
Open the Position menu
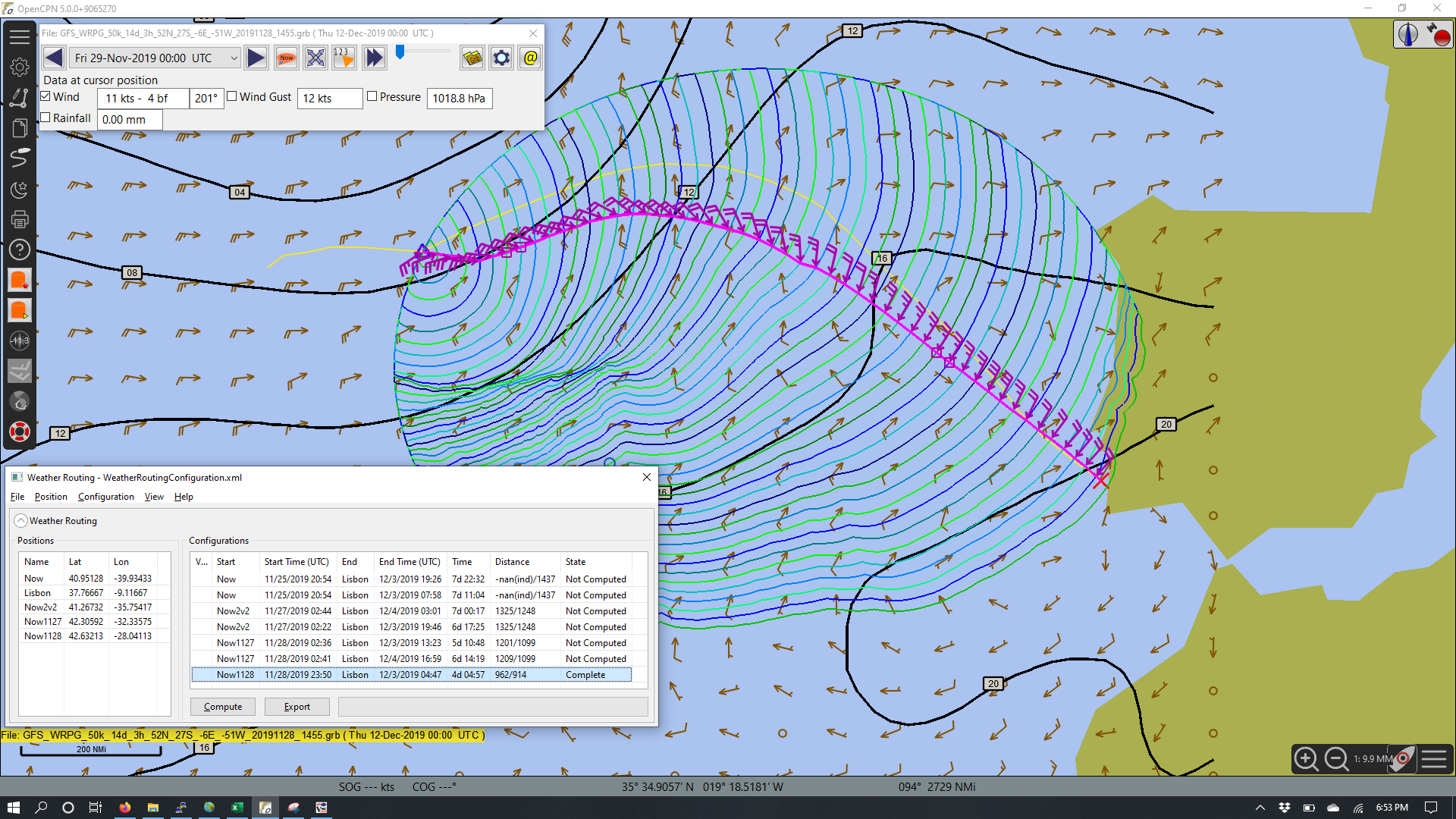click(51, 497)
